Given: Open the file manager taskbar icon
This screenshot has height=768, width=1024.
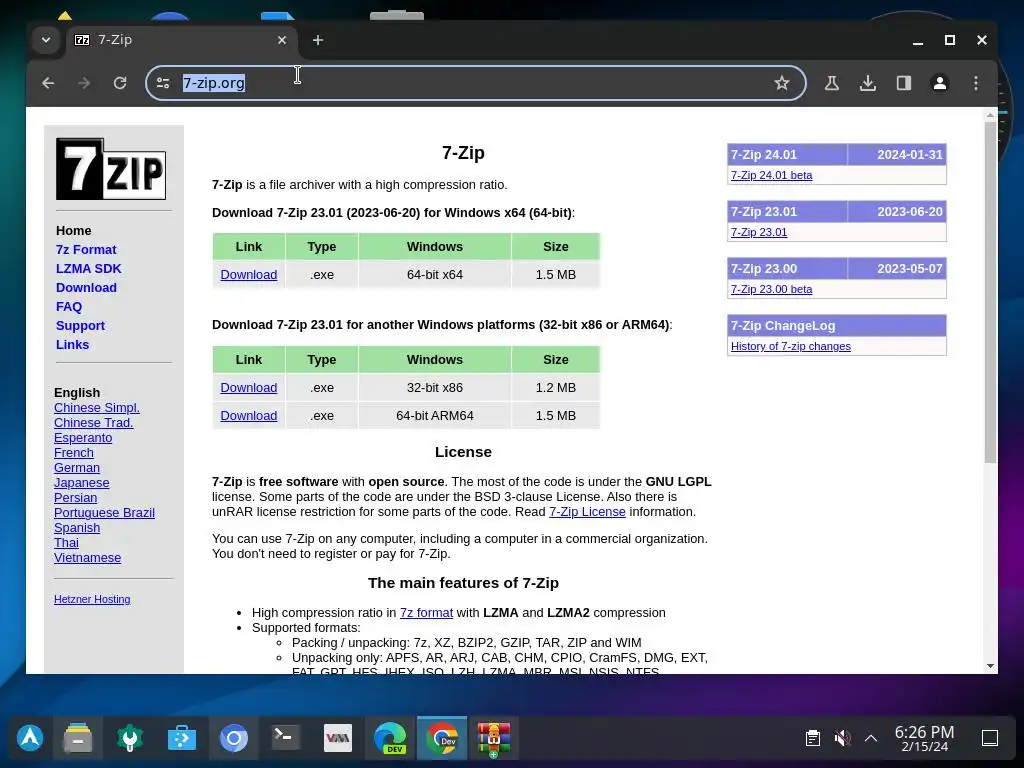Looking at the screenshot, I should tap(78, 738).
